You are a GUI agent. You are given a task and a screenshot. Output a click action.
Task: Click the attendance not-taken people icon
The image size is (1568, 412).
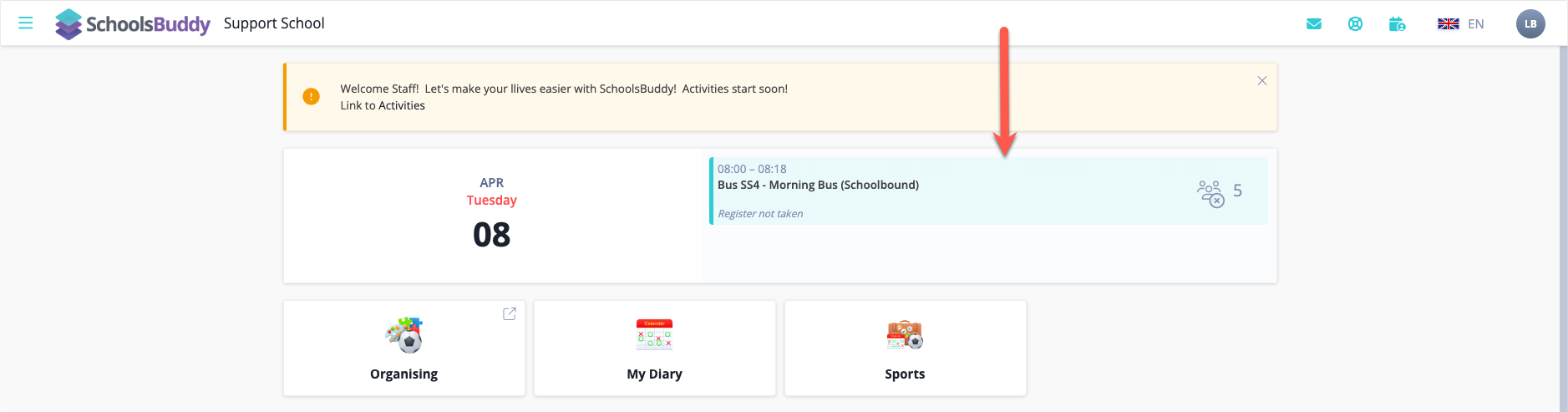click(x=1210, y=193)
